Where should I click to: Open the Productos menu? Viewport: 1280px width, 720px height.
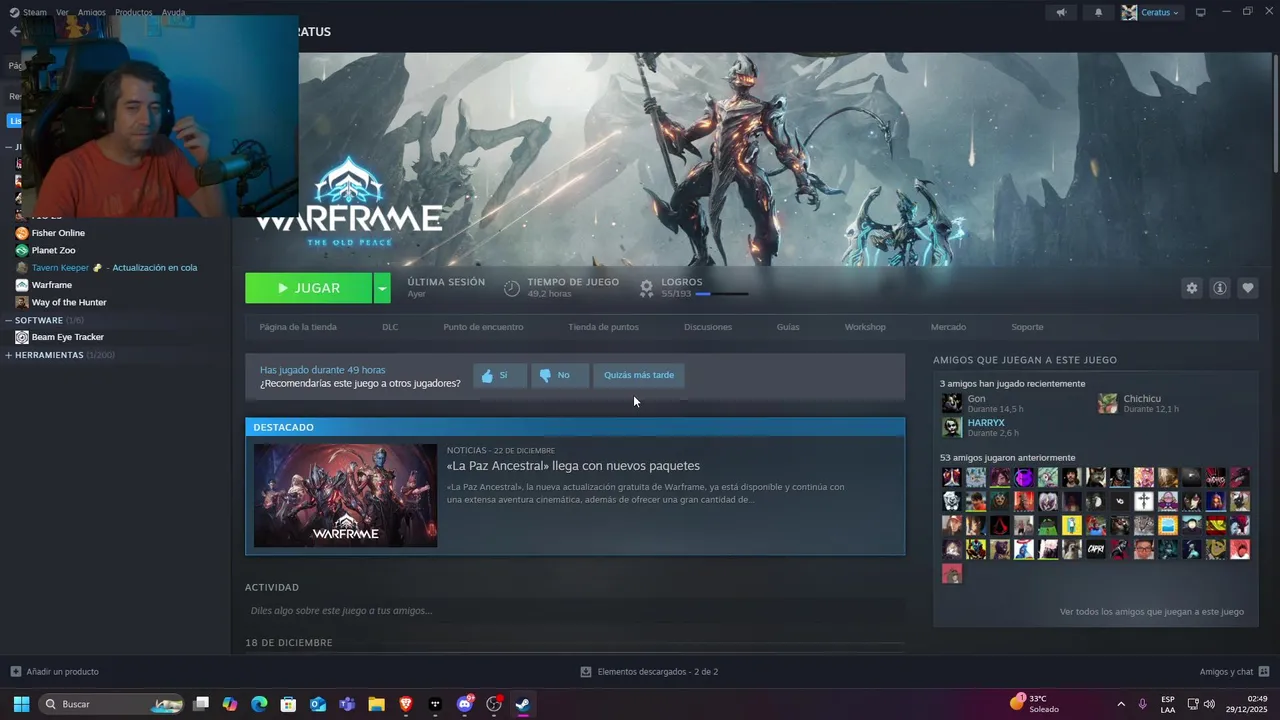click(x=133, y=12)
